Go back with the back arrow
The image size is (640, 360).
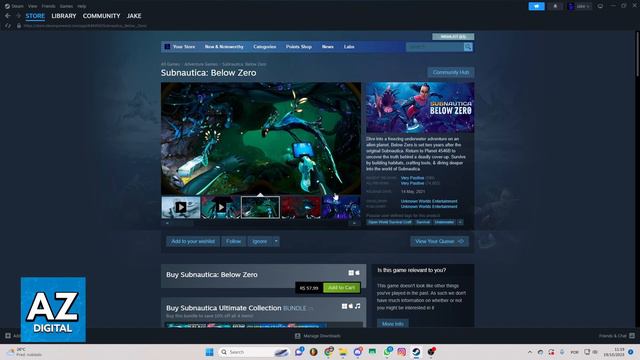[x=8, y=16]
